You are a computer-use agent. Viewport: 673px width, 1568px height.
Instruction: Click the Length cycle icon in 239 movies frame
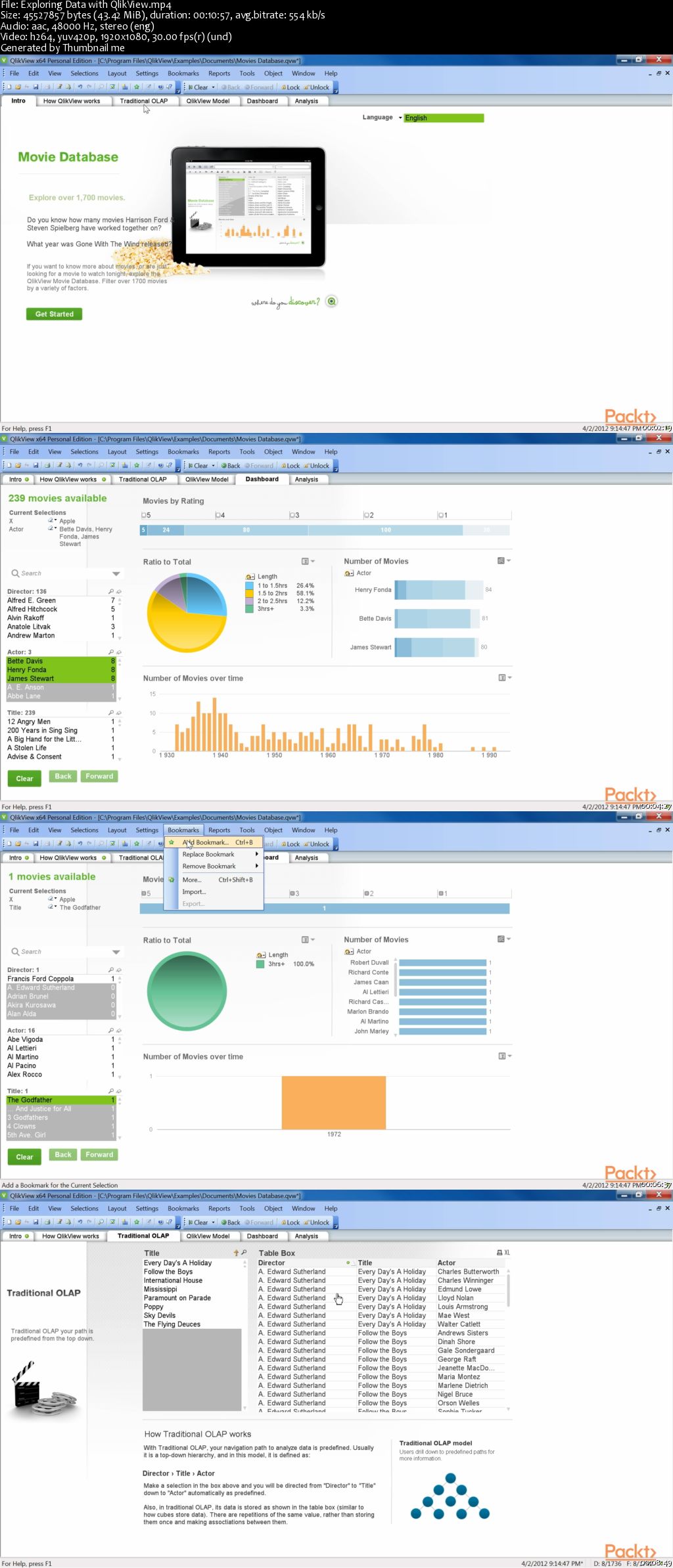point(250,576)
